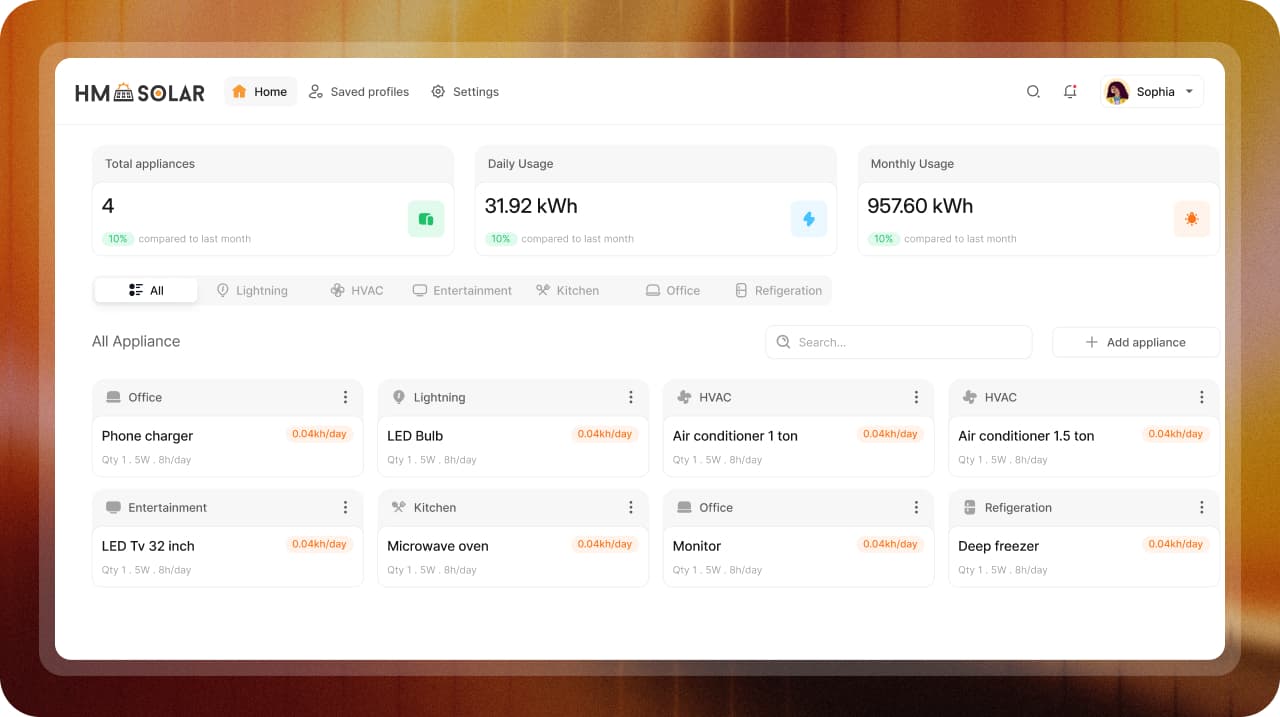Click the Kitchen utensils filter icon
The image size is (1280, 717).
point(541,290)
